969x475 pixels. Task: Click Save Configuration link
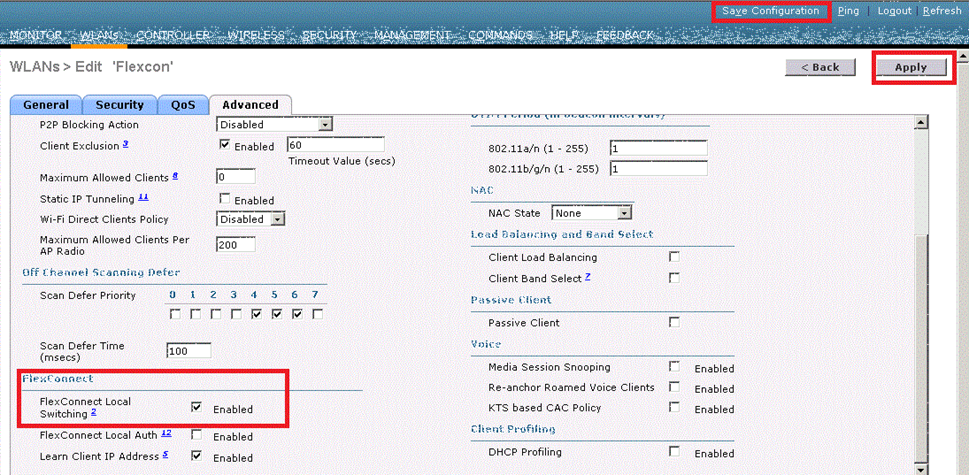(770, 11)
